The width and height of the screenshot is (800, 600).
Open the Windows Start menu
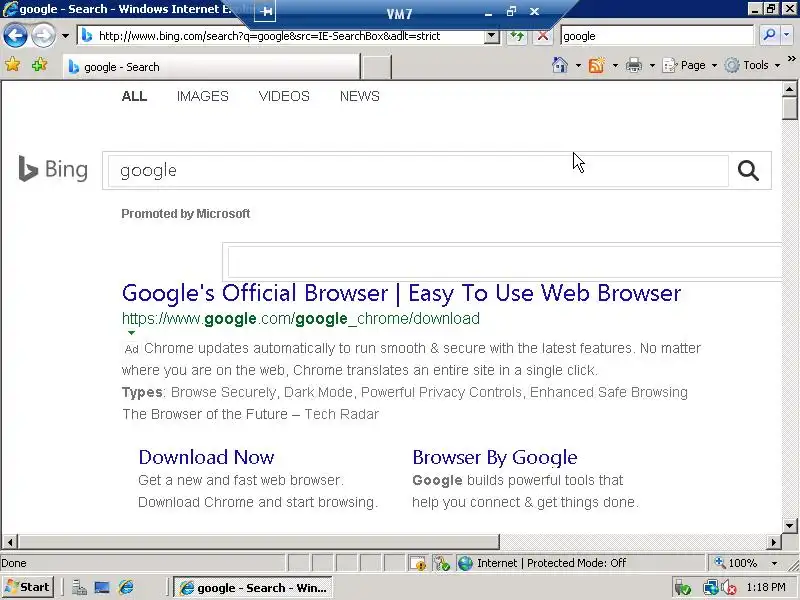[x=28, y=587]
